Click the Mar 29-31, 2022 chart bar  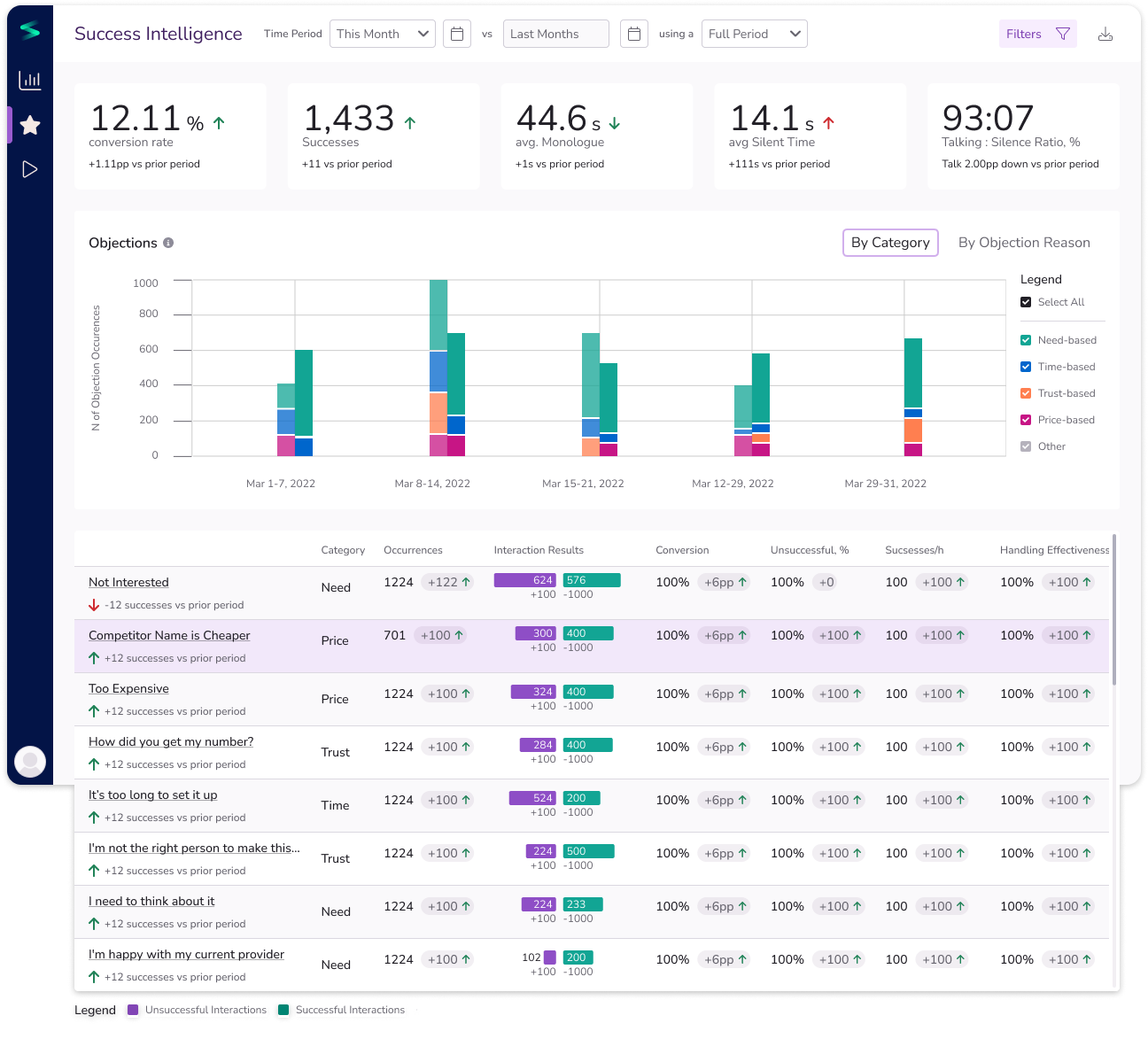click(913, 398)
